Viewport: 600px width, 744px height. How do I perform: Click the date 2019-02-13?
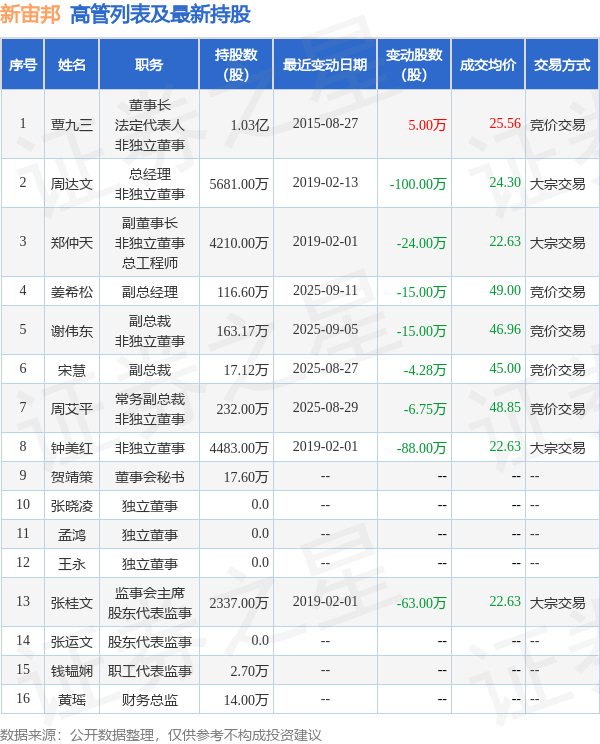(325, 182)
